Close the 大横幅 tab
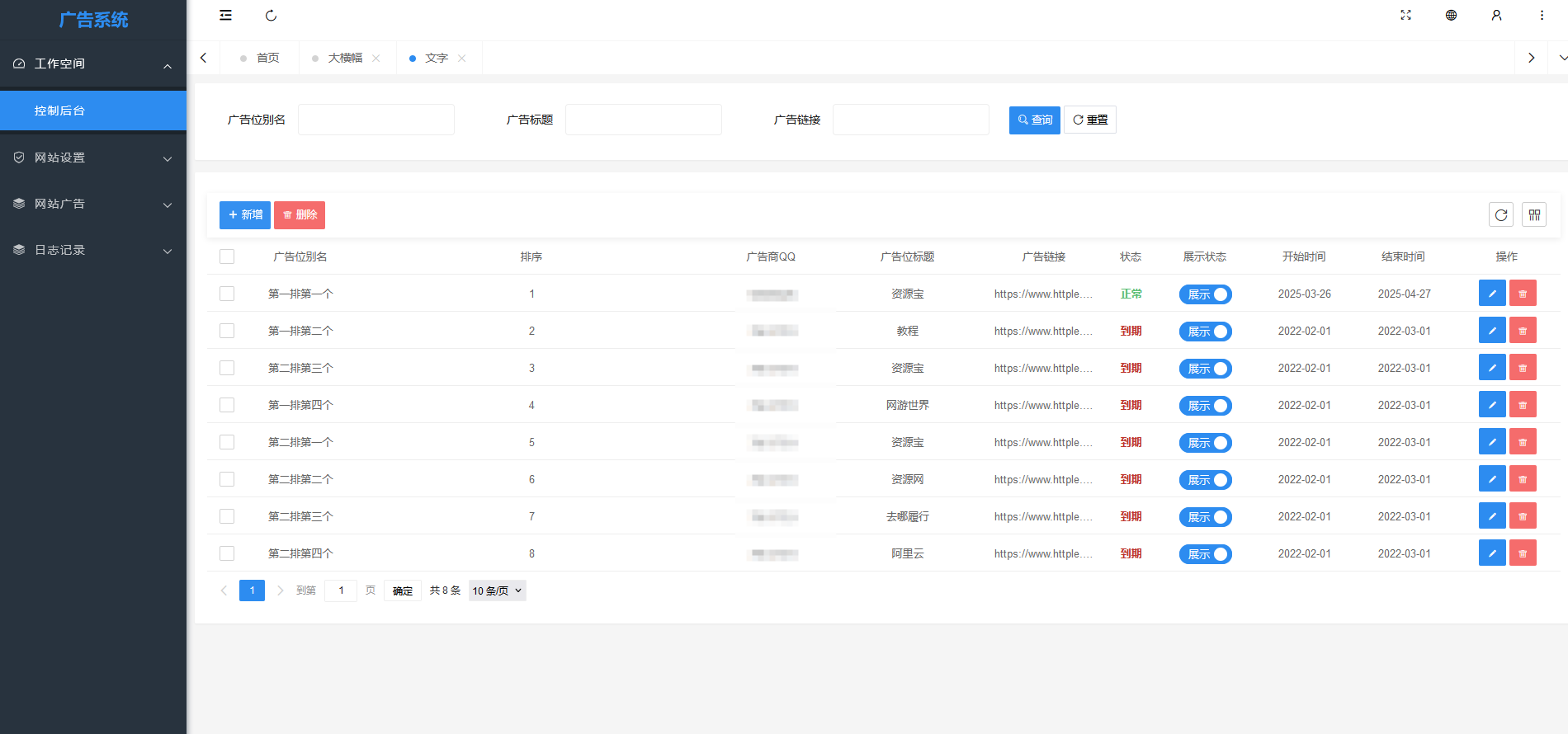Screen dimensions: 1568x734 [376, 58]
